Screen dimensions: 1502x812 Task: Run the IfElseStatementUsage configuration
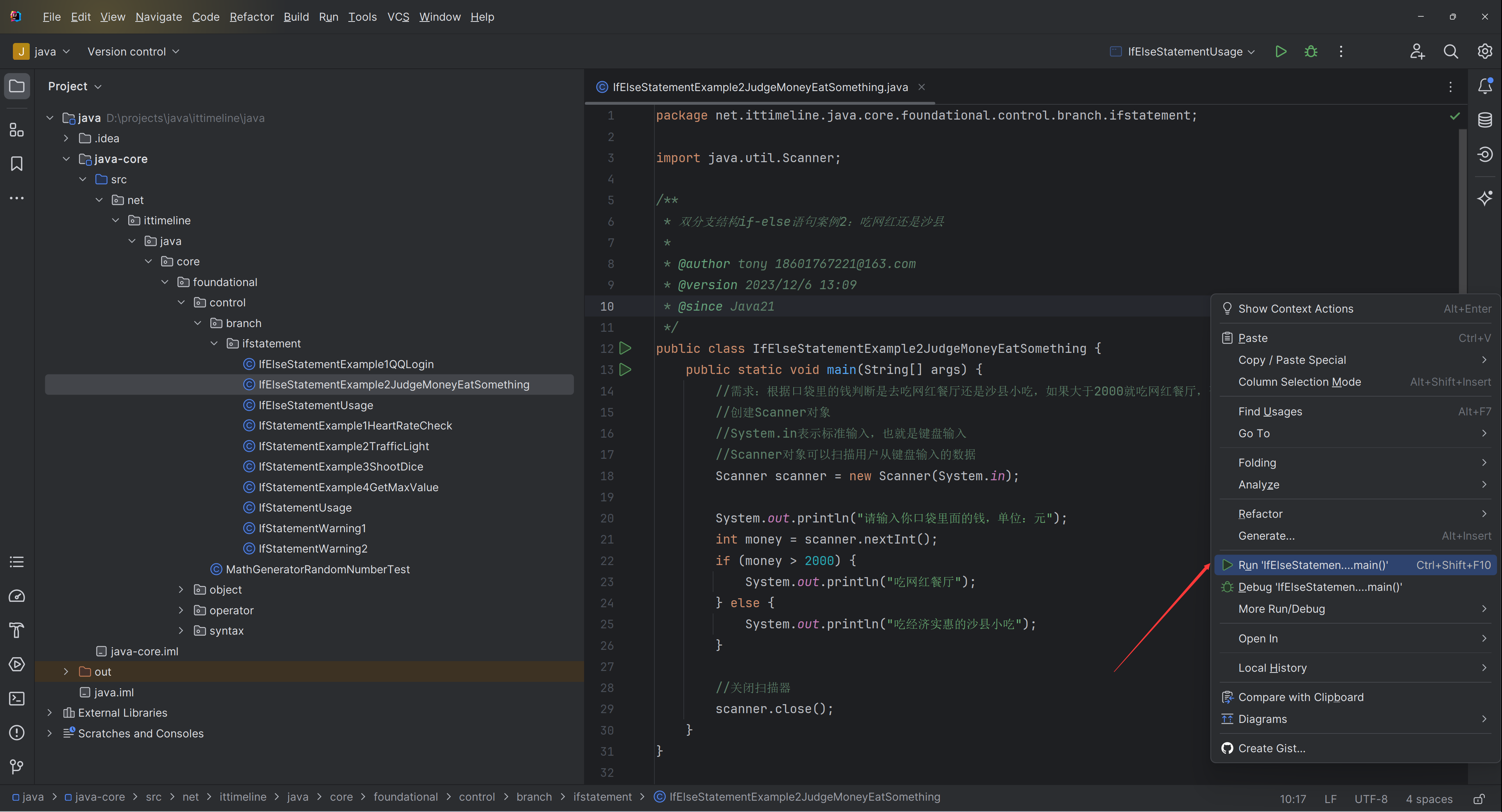1281,51
